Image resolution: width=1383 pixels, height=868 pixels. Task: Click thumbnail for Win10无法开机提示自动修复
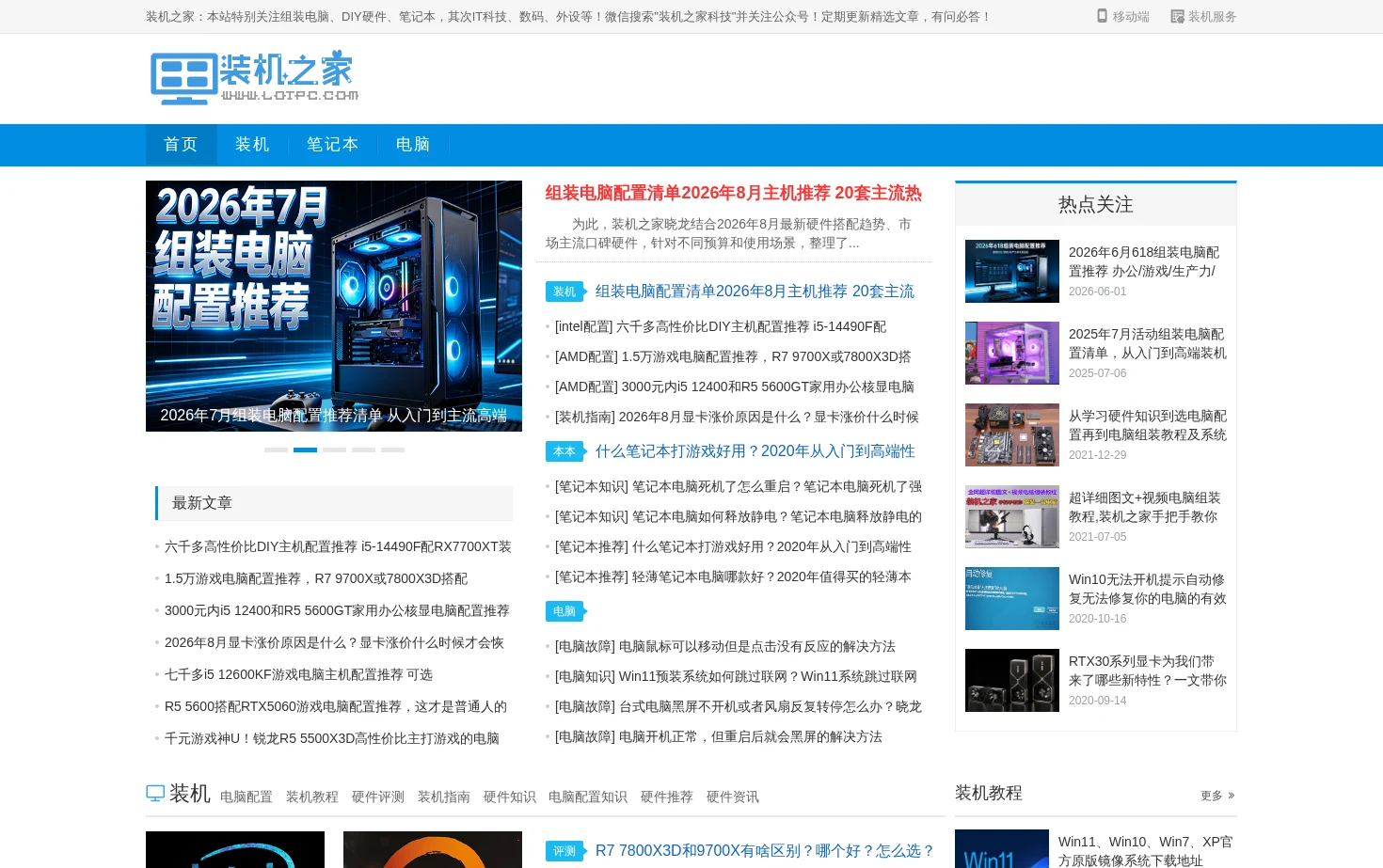click(x=1012, y=598)
